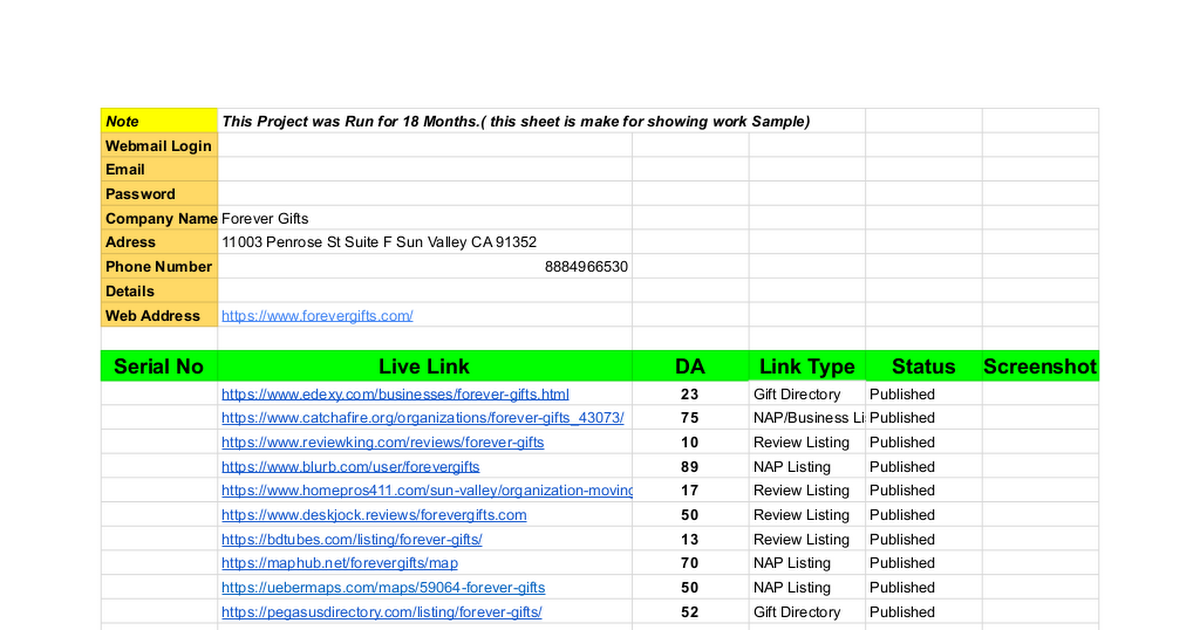Select DA value 10 for reviewking row

pyautogui.click(x=690, y=442)
